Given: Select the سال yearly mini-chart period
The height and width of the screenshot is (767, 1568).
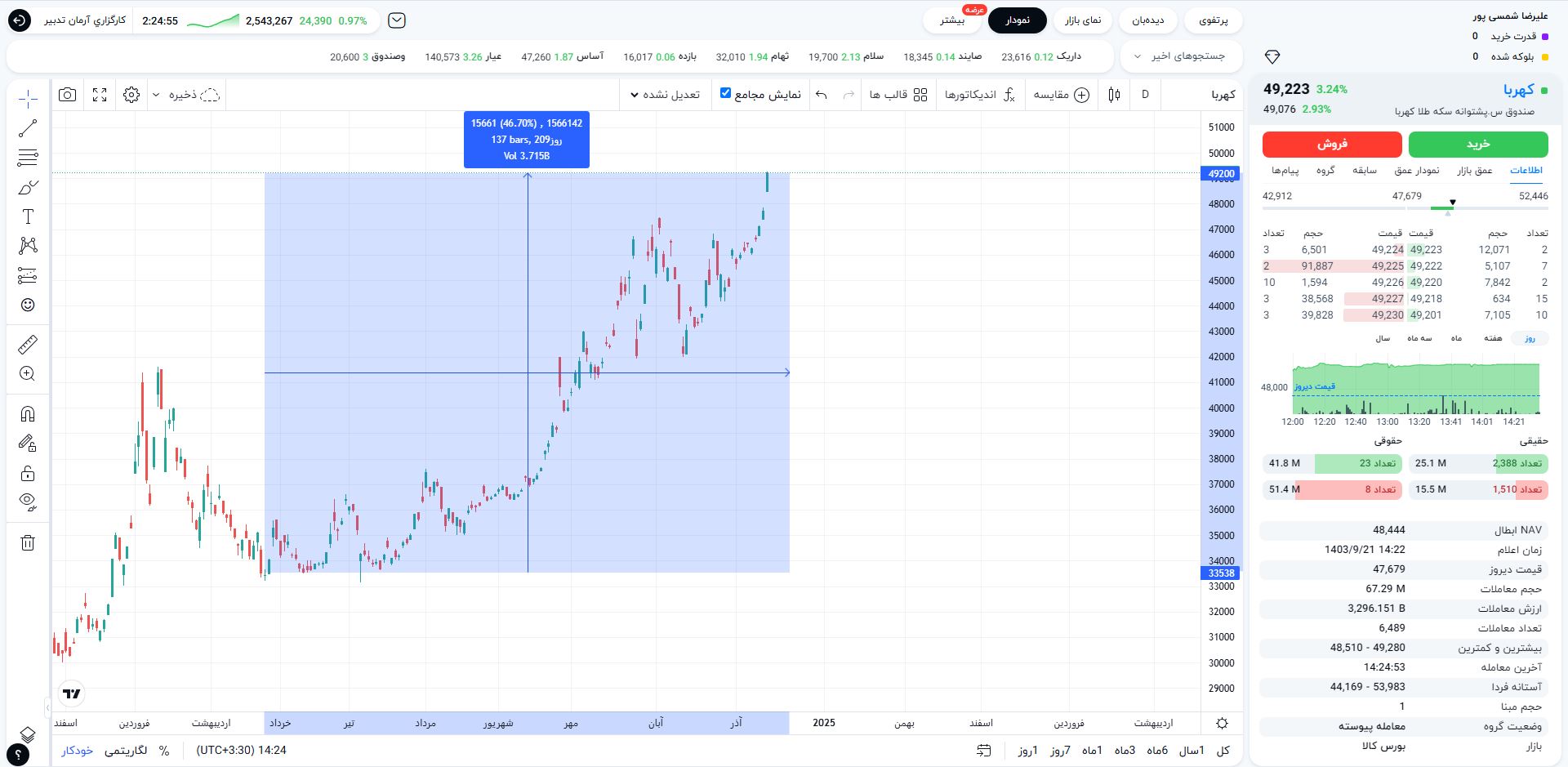Looking at the screenshot, I should [x=1383, y=338].
